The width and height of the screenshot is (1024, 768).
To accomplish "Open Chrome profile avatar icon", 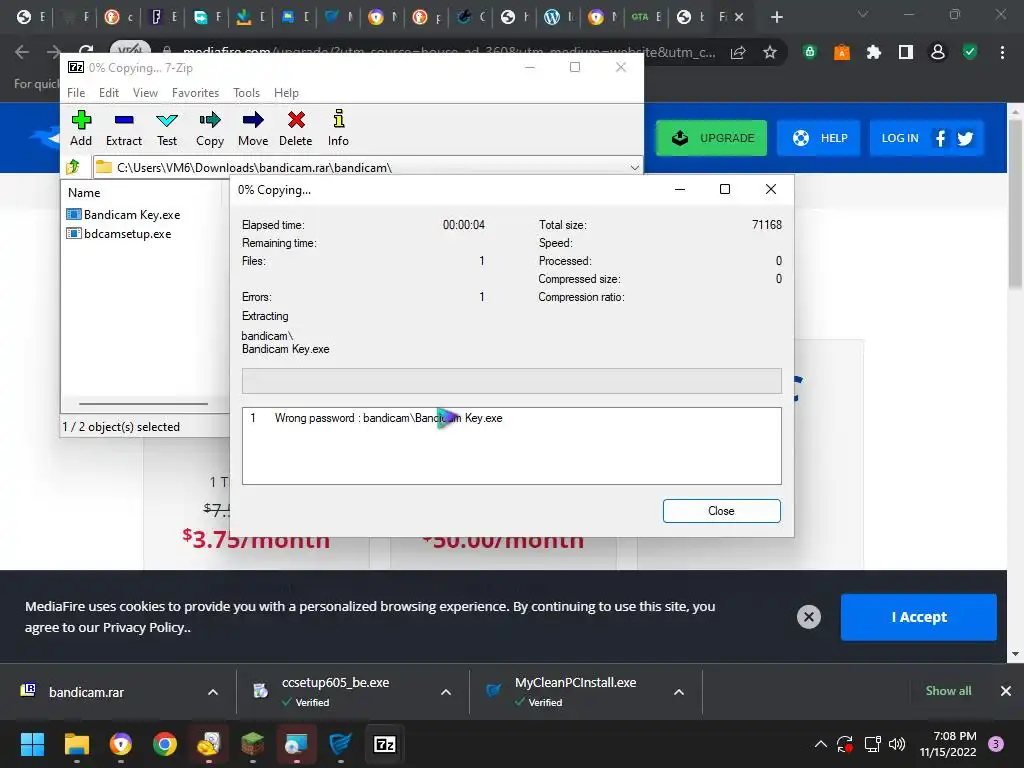I will pyautogui.click(x=938, y=52).
